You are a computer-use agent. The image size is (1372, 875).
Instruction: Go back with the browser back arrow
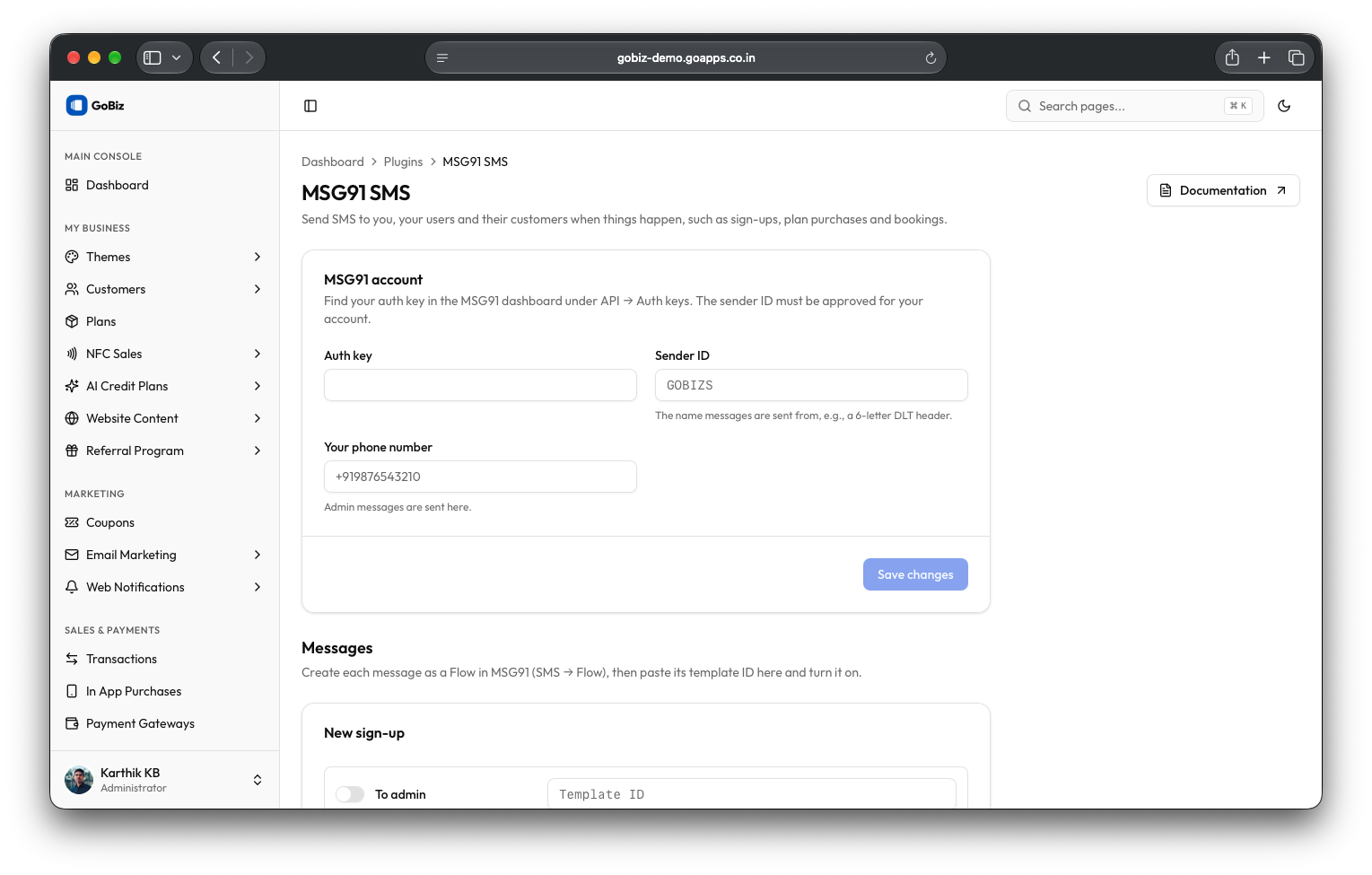click(217, 57)
